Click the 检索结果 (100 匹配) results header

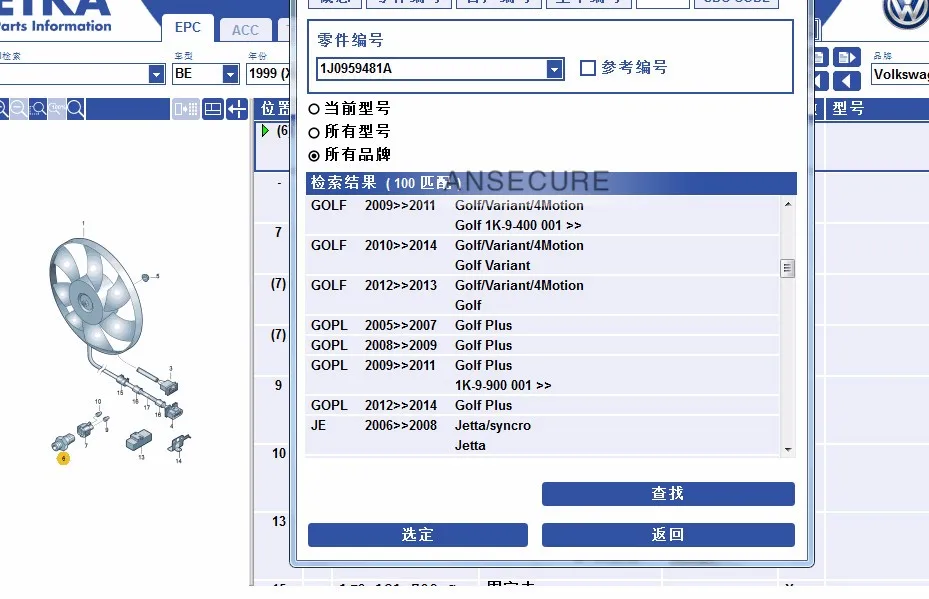tap(551, 183)
